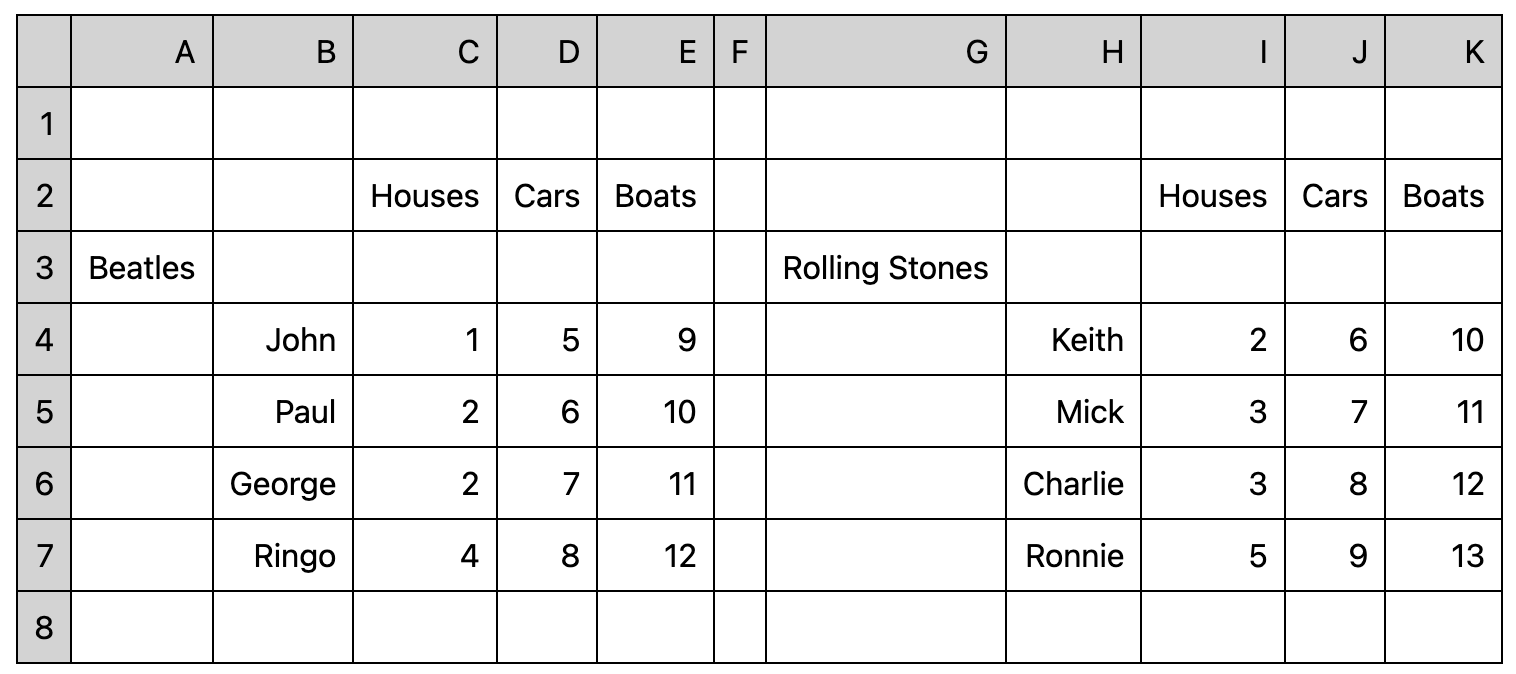Click the cell containing John
This screenshot has width=1516, height=674.
tap(283, 339)
